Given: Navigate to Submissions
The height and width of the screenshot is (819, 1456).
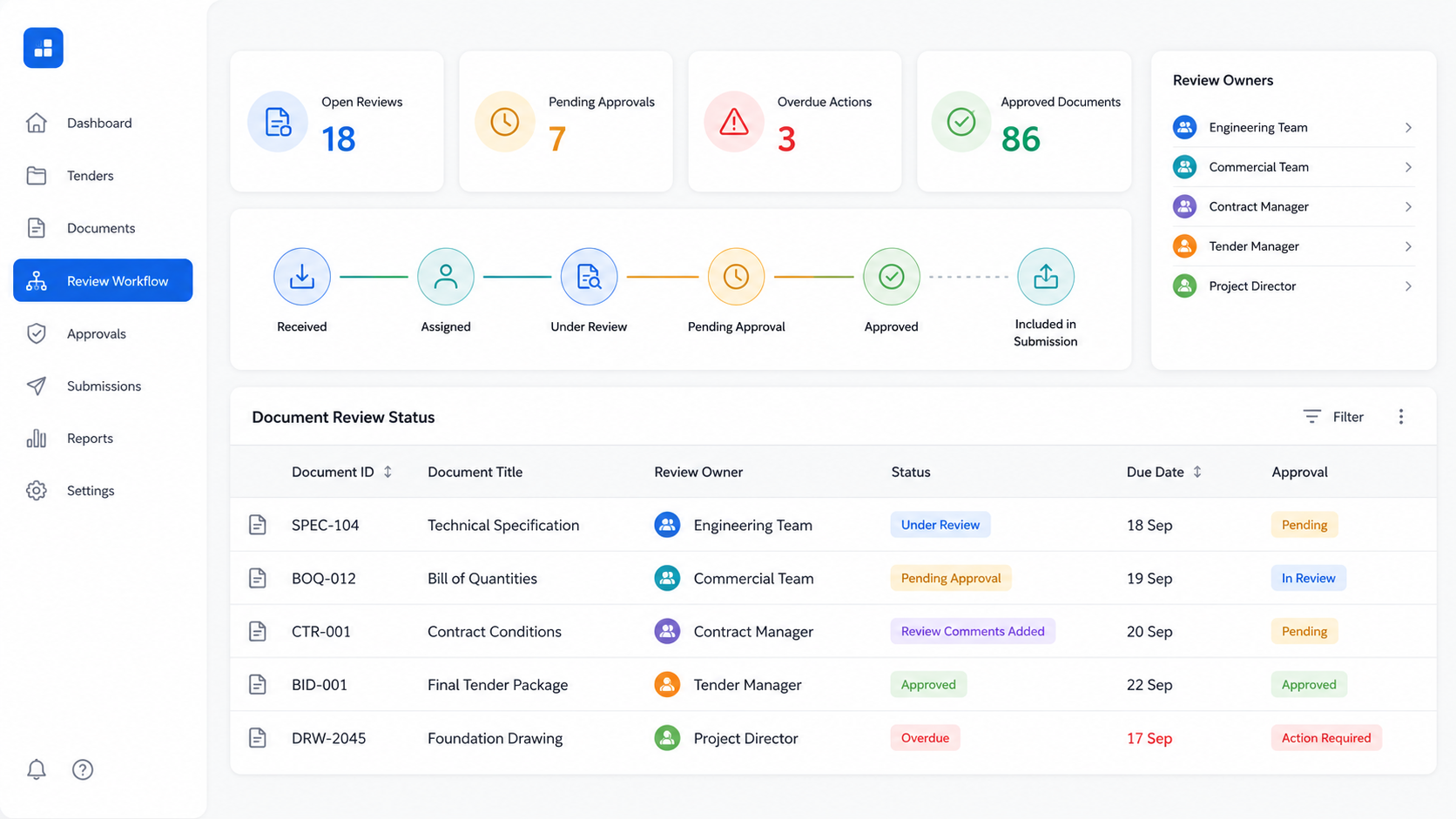Looking at the screenshot, I should (x=103, y=386).
